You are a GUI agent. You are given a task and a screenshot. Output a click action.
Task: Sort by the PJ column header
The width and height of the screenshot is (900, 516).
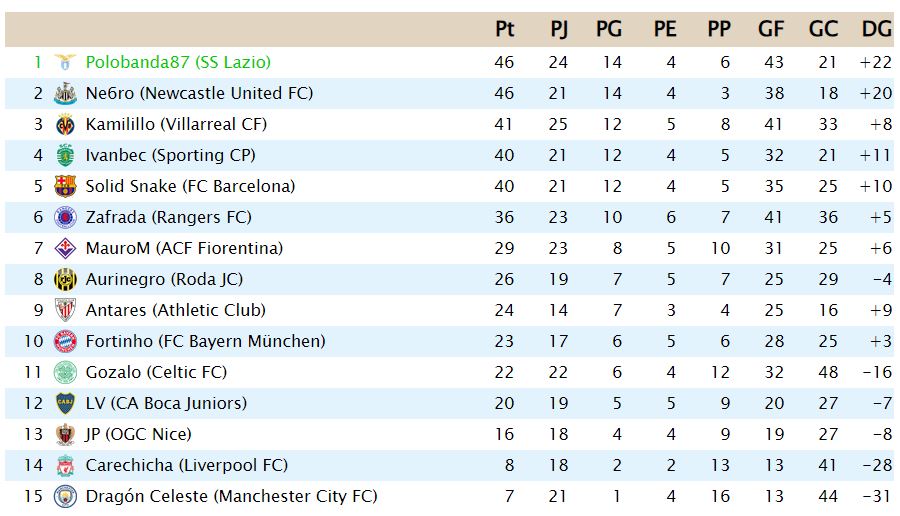pyautogui.click(x=558, y=29)
